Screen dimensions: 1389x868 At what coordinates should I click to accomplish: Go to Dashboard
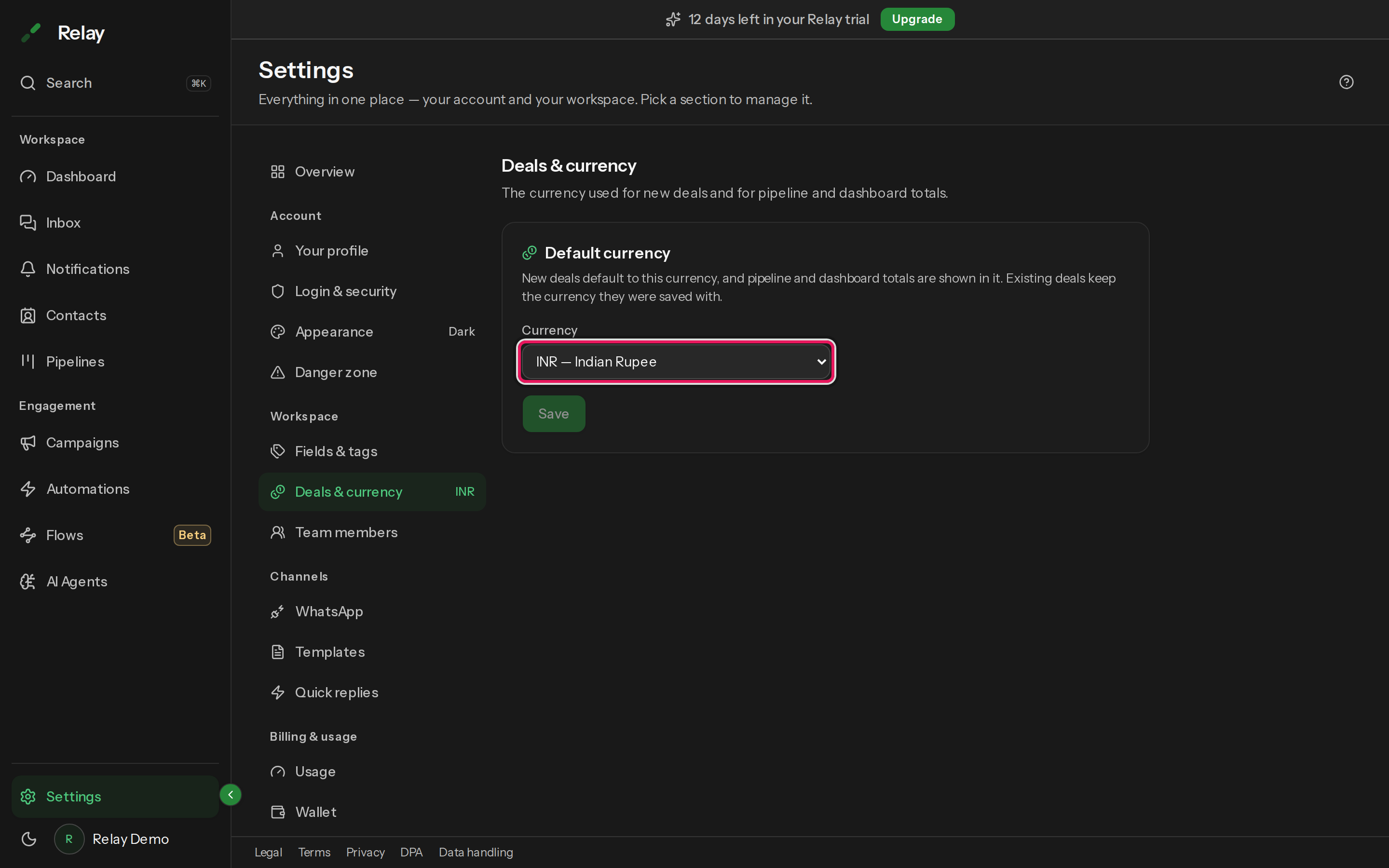click(115, 176)
